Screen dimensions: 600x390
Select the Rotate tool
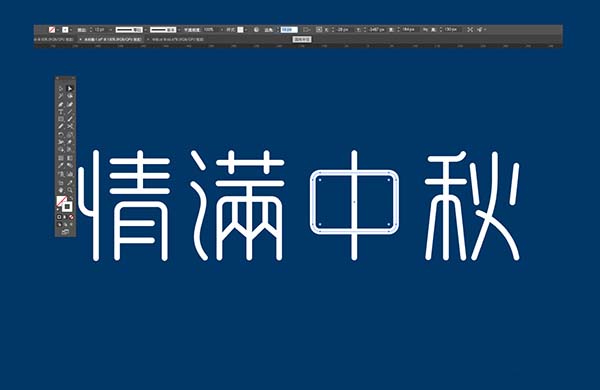pos(60,134)
